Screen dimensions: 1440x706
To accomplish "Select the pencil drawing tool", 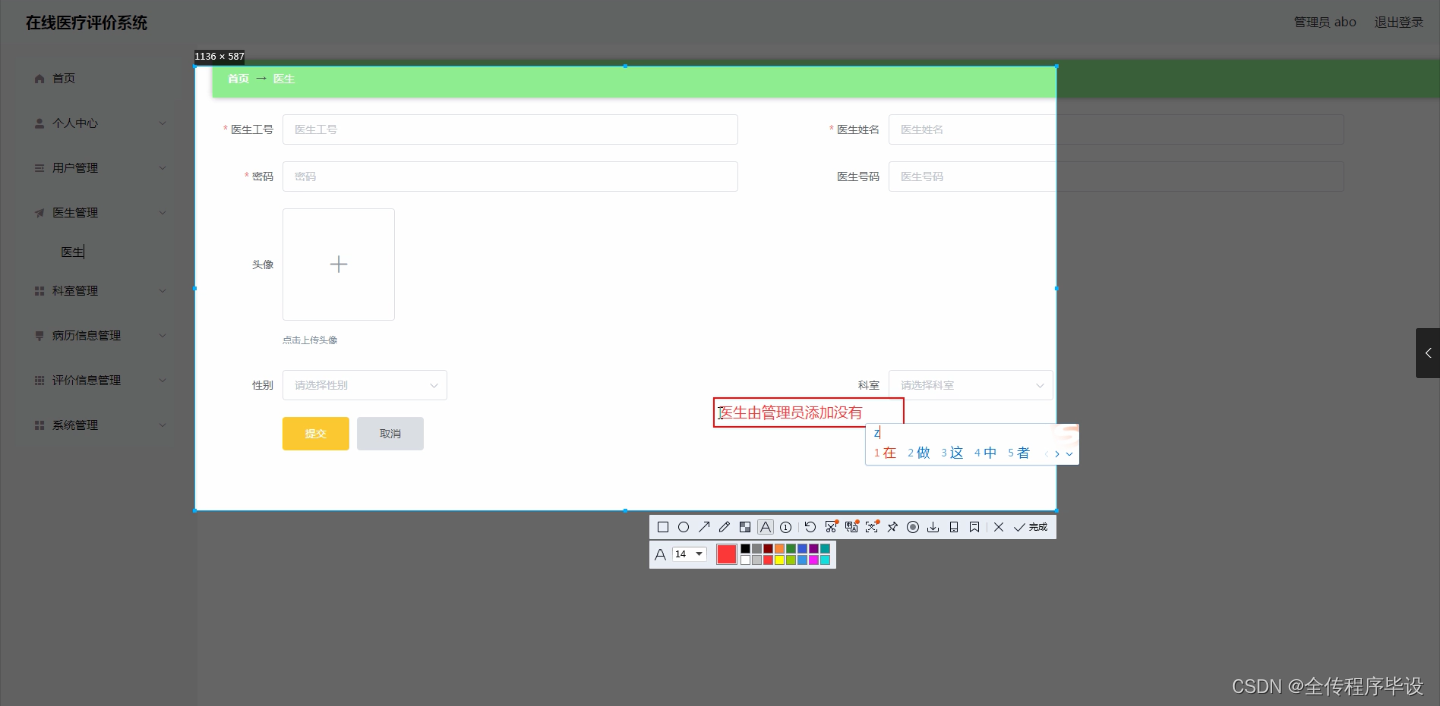I will [x=724, y=527].
